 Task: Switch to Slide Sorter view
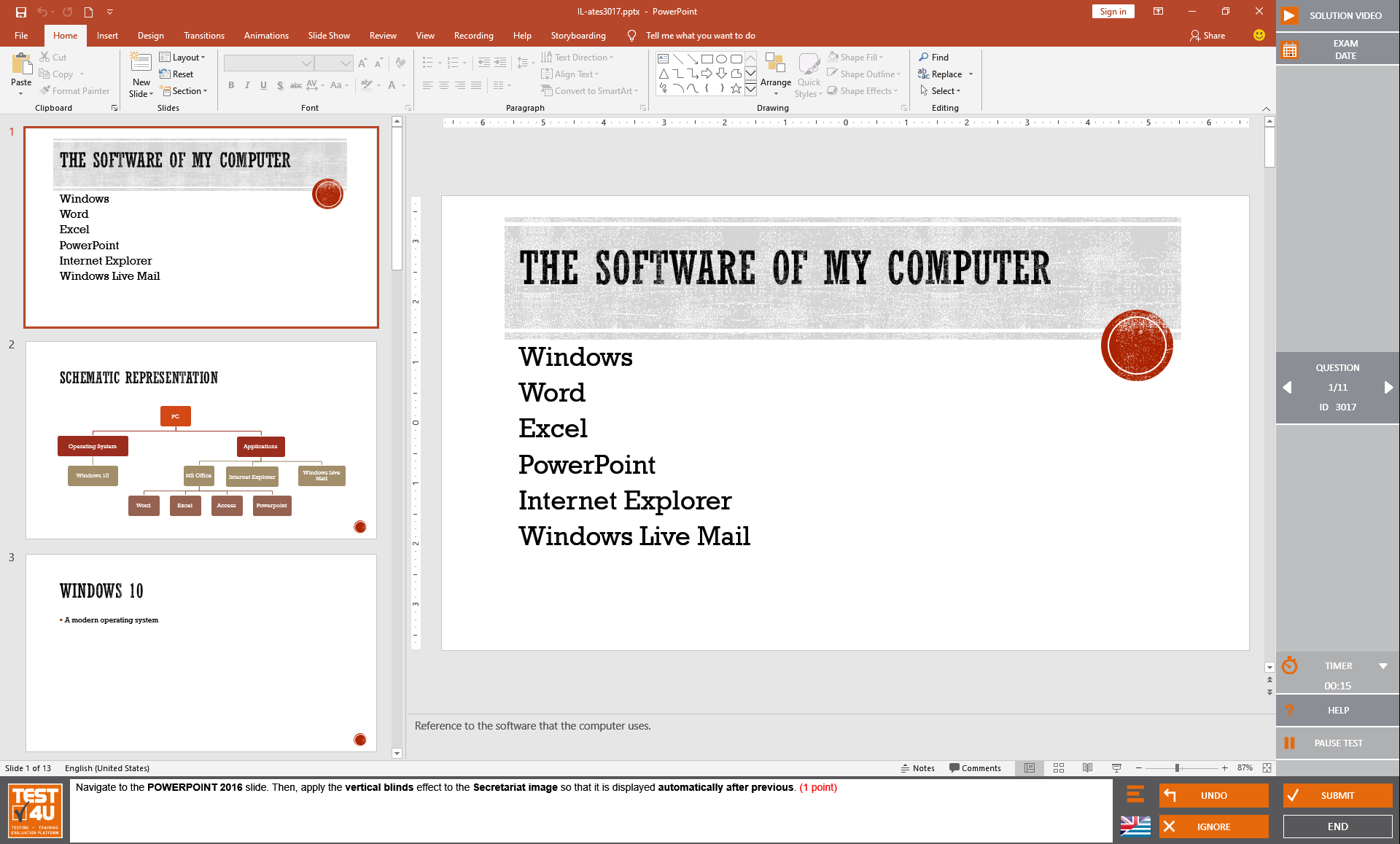(1059, 768)
